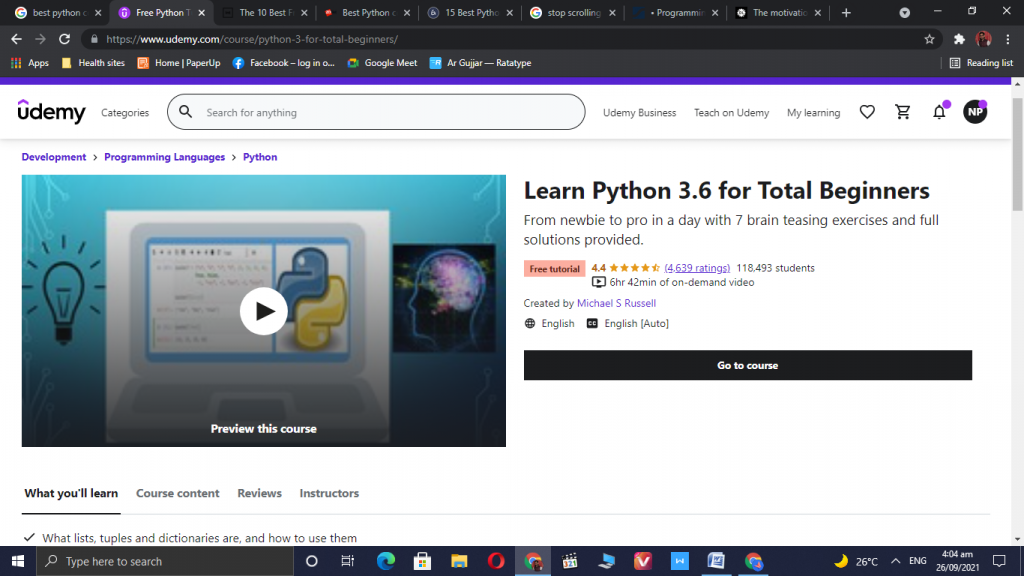
Task: Close the Free Python tab
Action: 202,12
